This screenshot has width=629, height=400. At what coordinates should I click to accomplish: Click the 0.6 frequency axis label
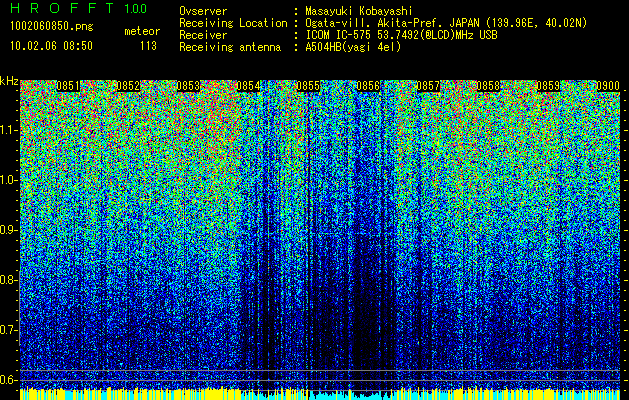tap(8, 380)
